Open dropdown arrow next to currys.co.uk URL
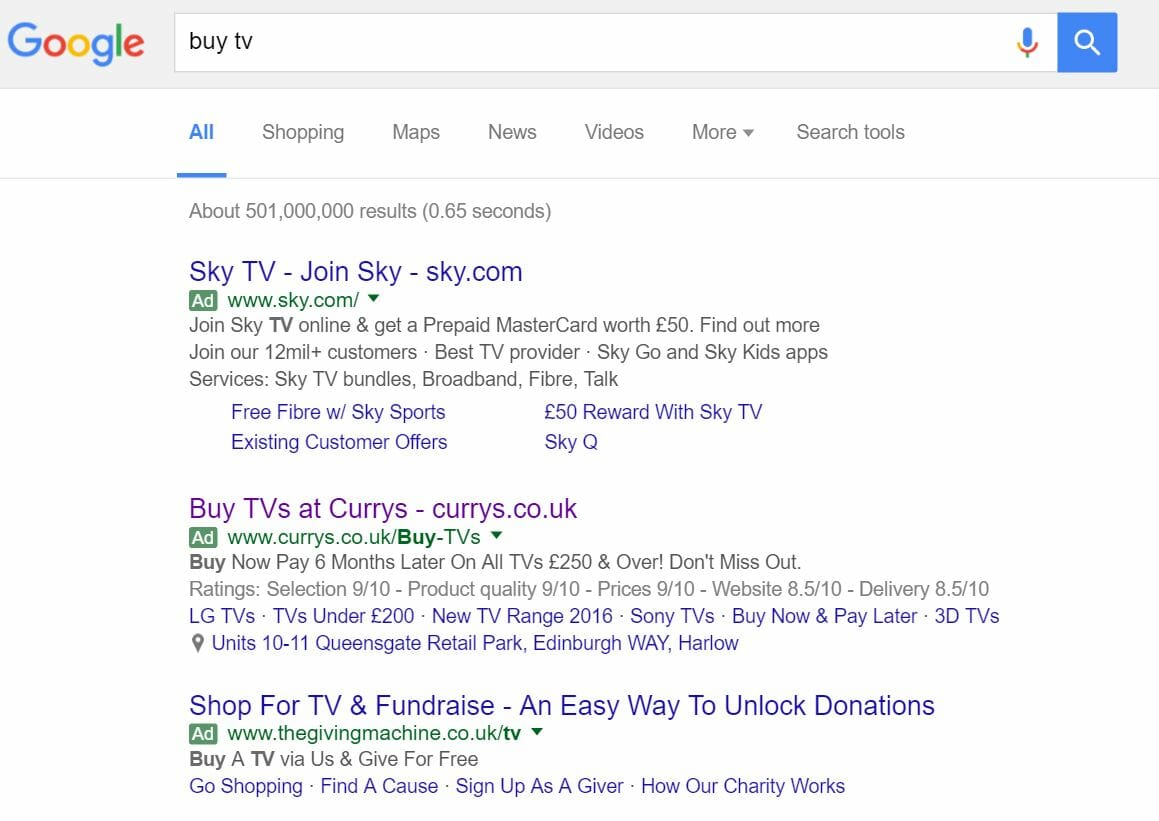This screenshot has width=1159, height=821. 497,535
